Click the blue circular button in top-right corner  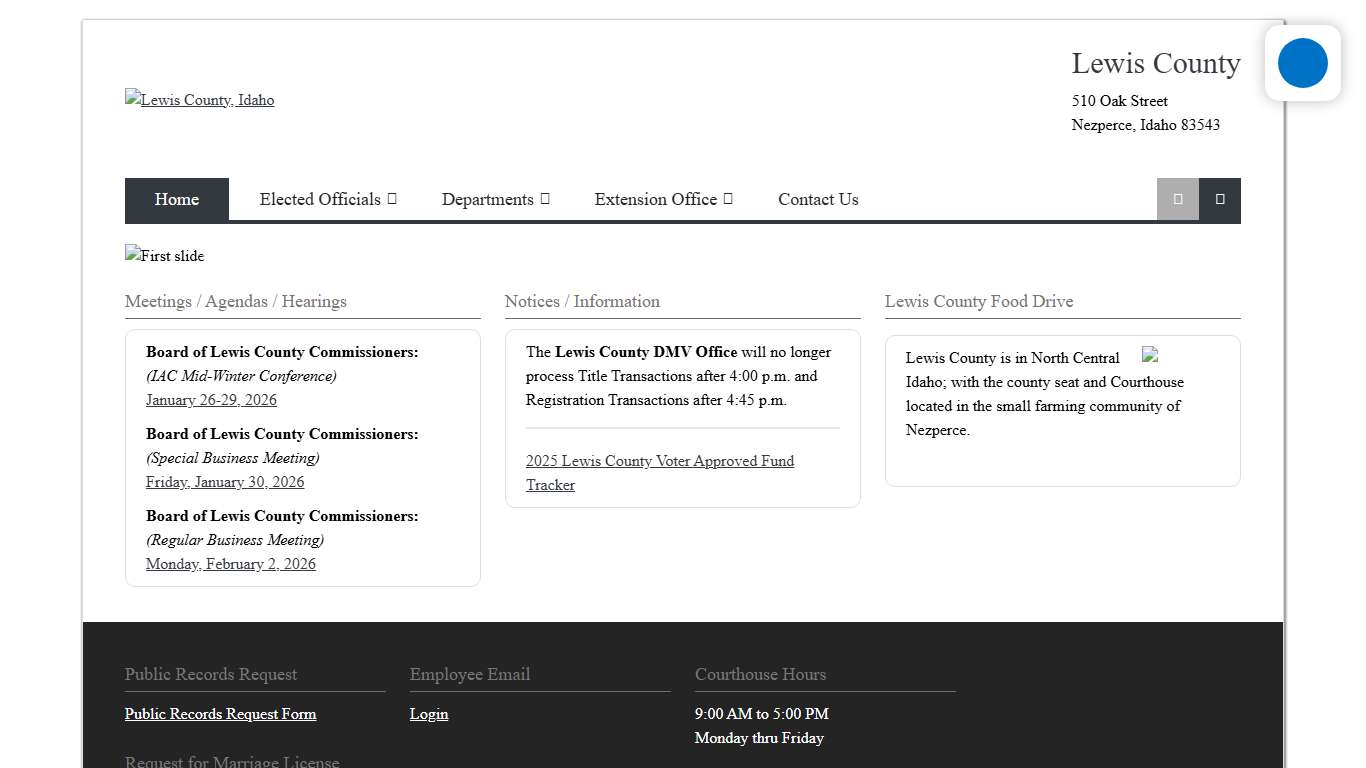click(1302, 63)
